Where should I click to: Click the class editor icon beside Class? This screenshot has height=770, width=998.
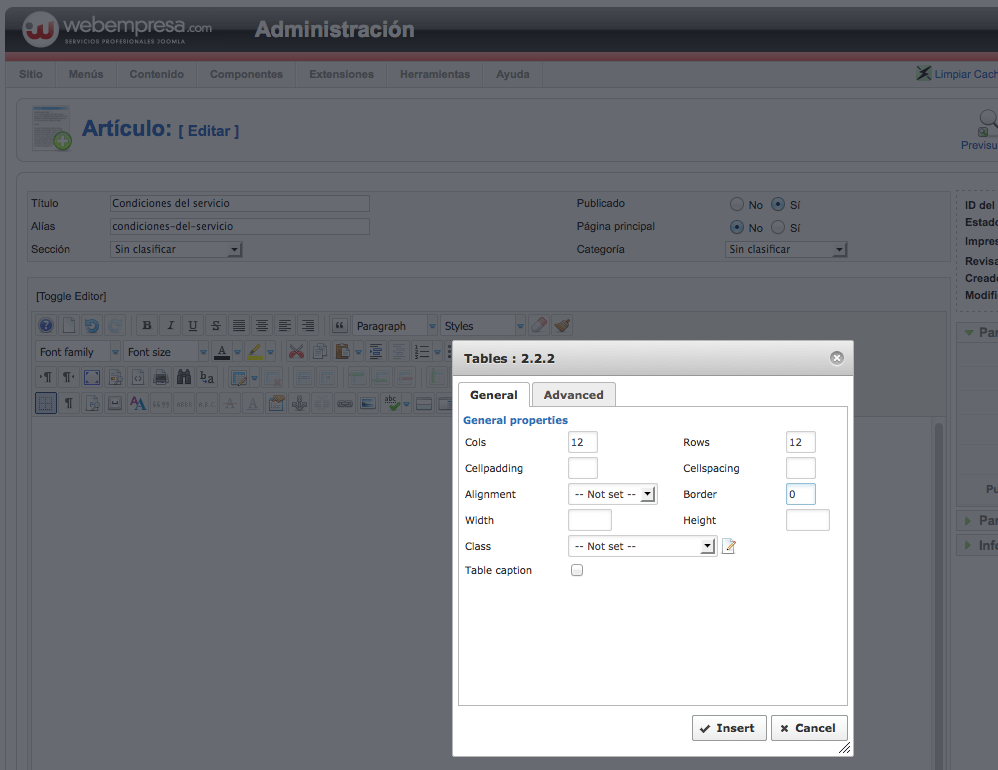point(729,547)
